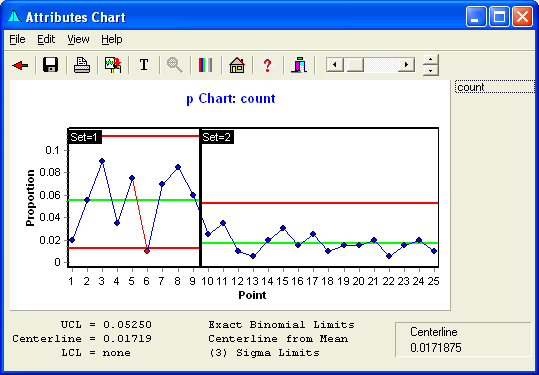
Task: Click the 'UCL = 0.05250' text
Action: tap(106, 325)
